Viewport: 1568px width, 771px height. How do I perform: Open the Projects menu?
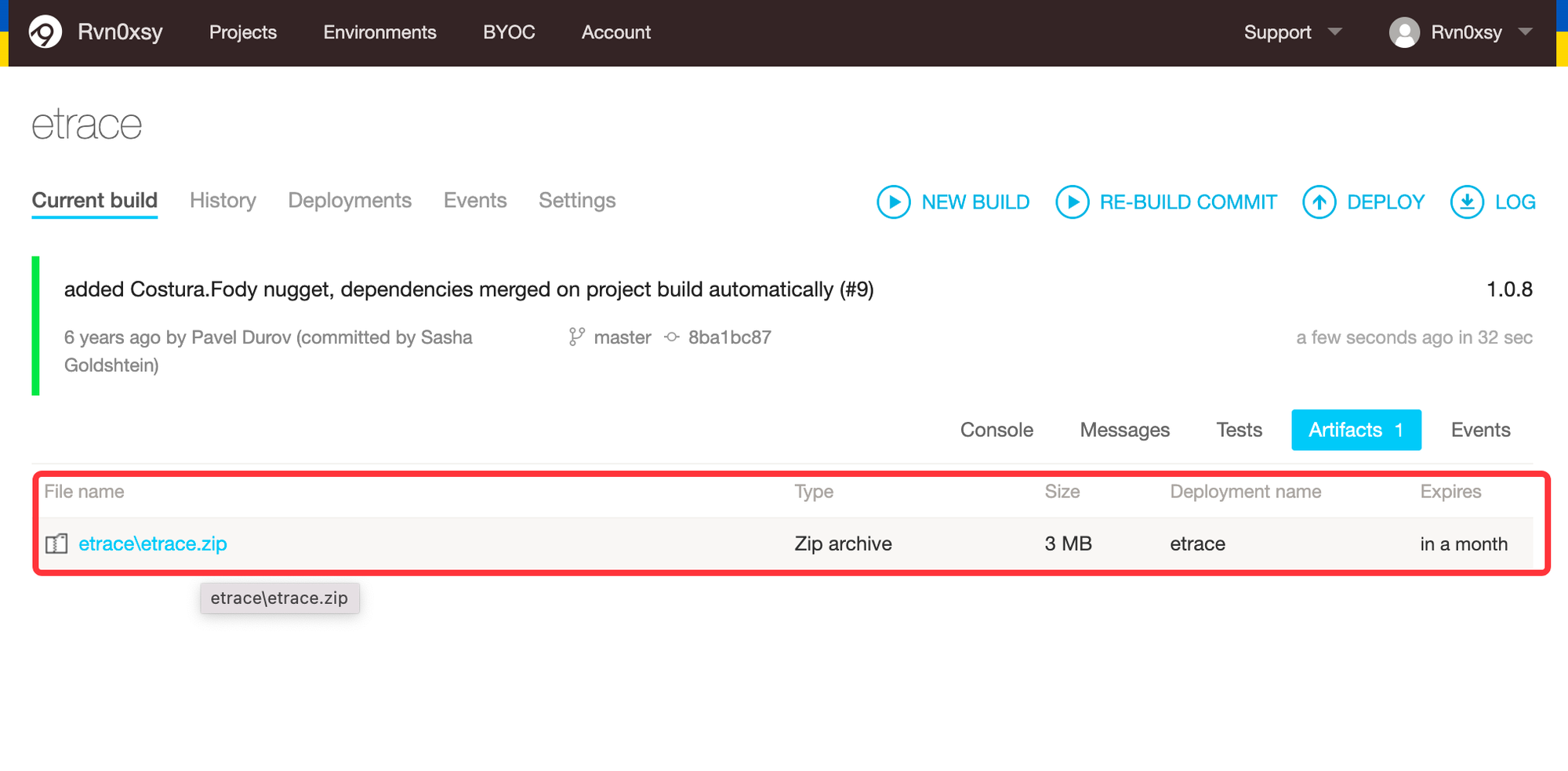[x=242, y=32]
